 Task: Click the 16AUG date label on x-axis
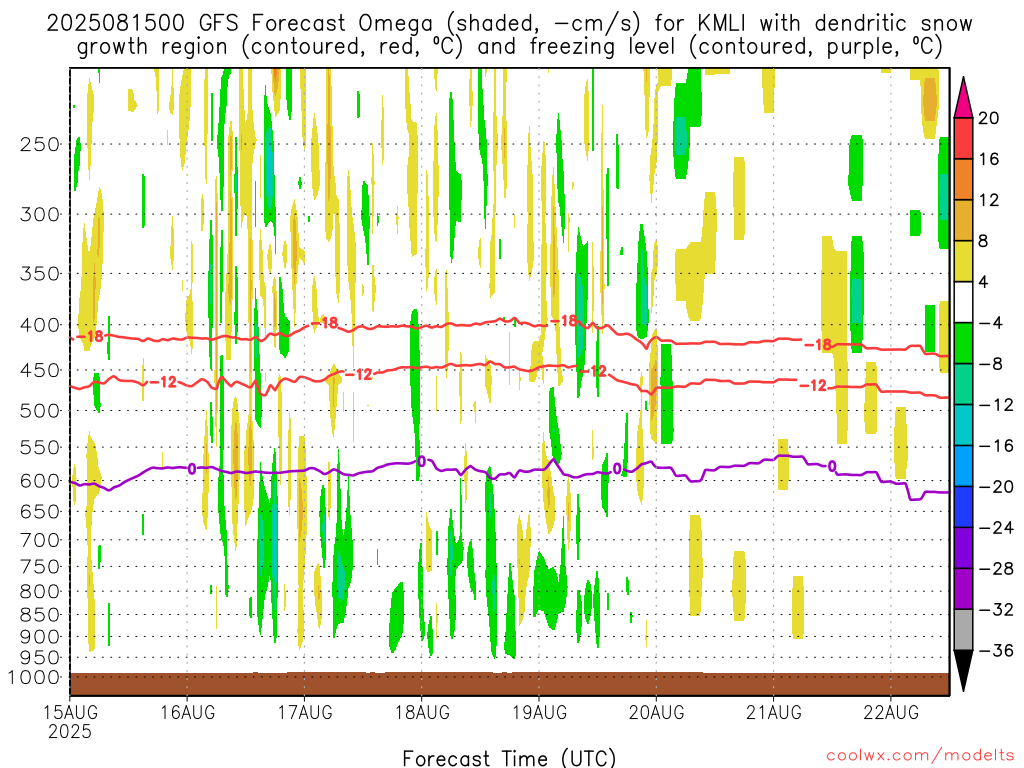(x=188, y=712)
